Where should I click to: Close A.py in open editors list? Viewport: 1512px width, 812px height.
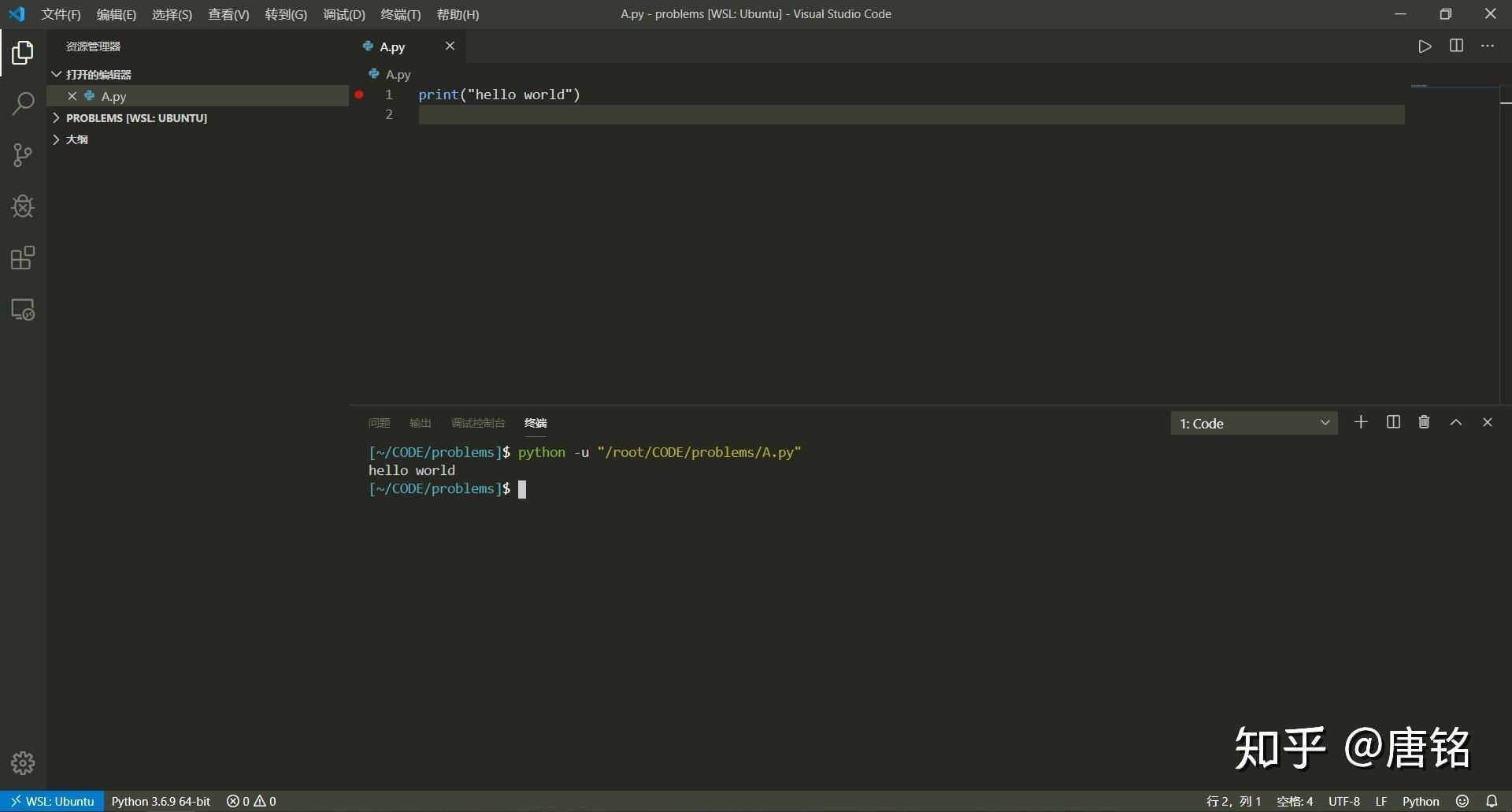[72, 96]
